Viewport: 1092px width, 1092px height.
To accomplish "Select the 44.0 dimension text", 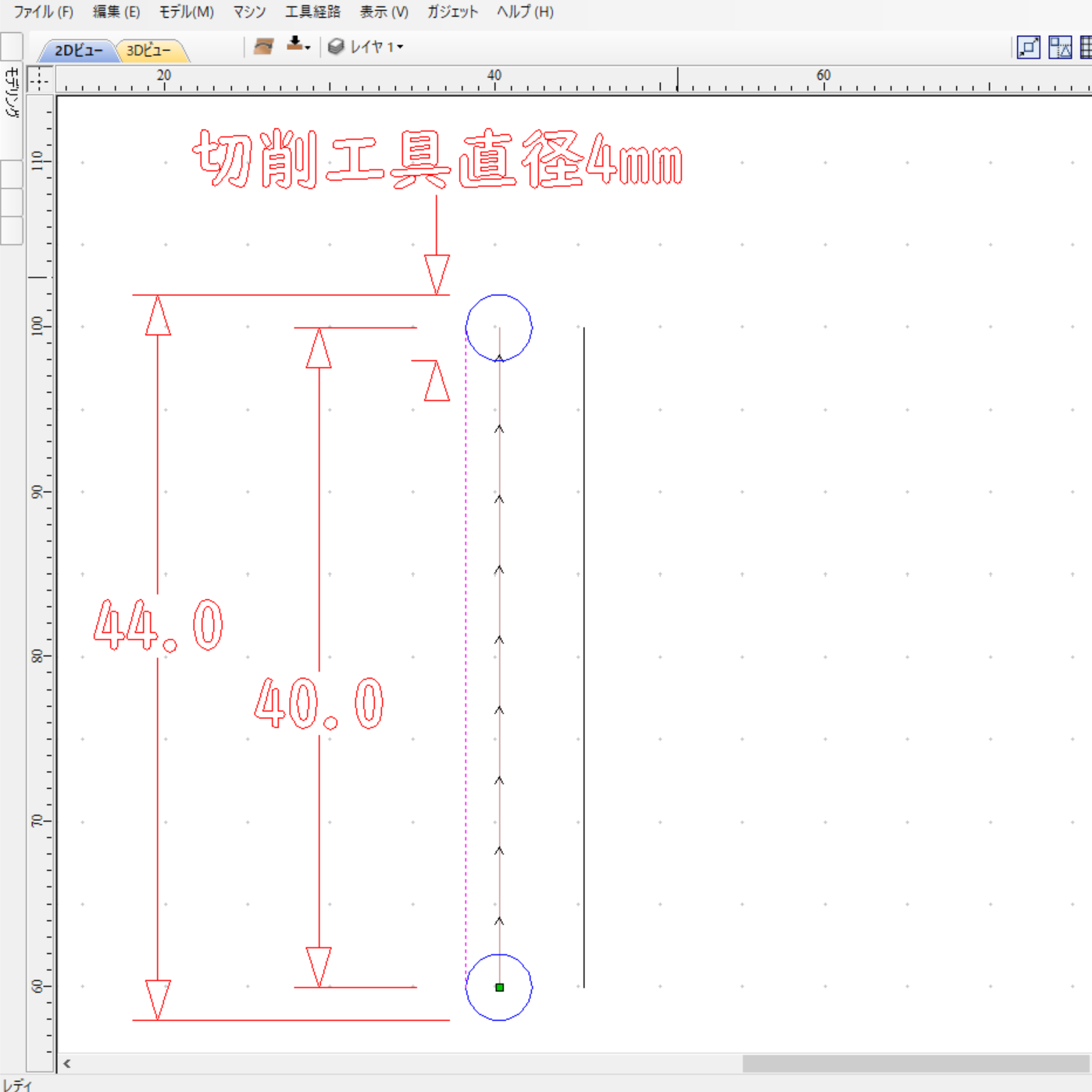I will tap(159, 626).
